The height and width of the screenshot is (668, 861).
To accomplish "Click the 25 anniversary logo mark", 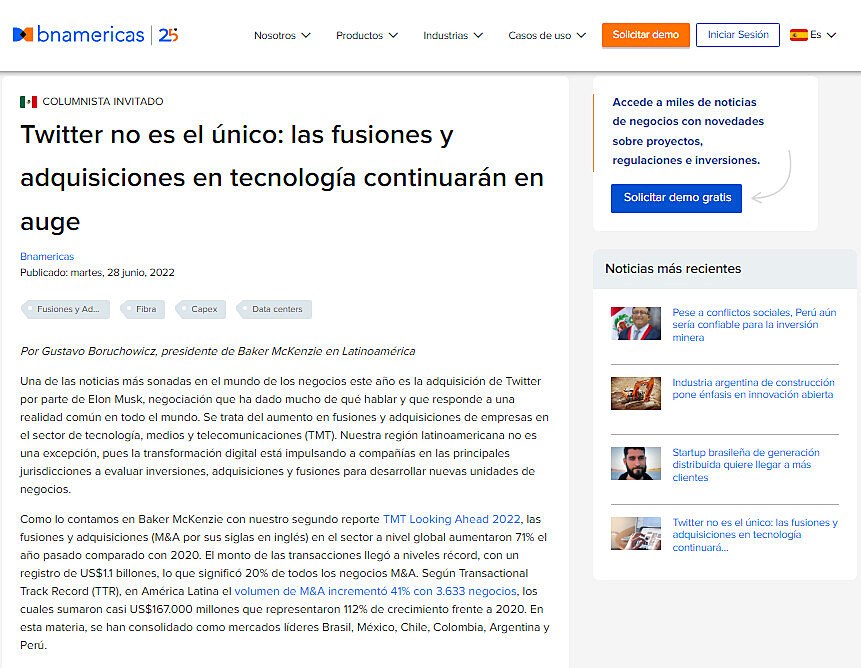I will click(168, 35).
